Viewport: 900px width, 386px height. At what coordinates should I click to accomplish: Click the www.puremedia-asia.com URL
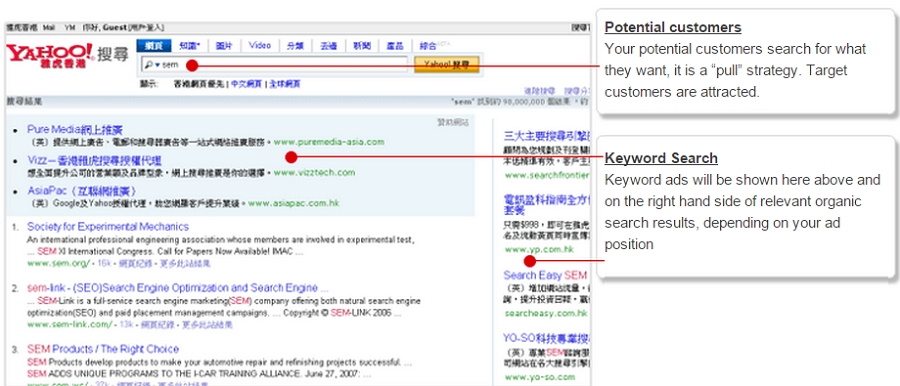[x=329, y=142]
